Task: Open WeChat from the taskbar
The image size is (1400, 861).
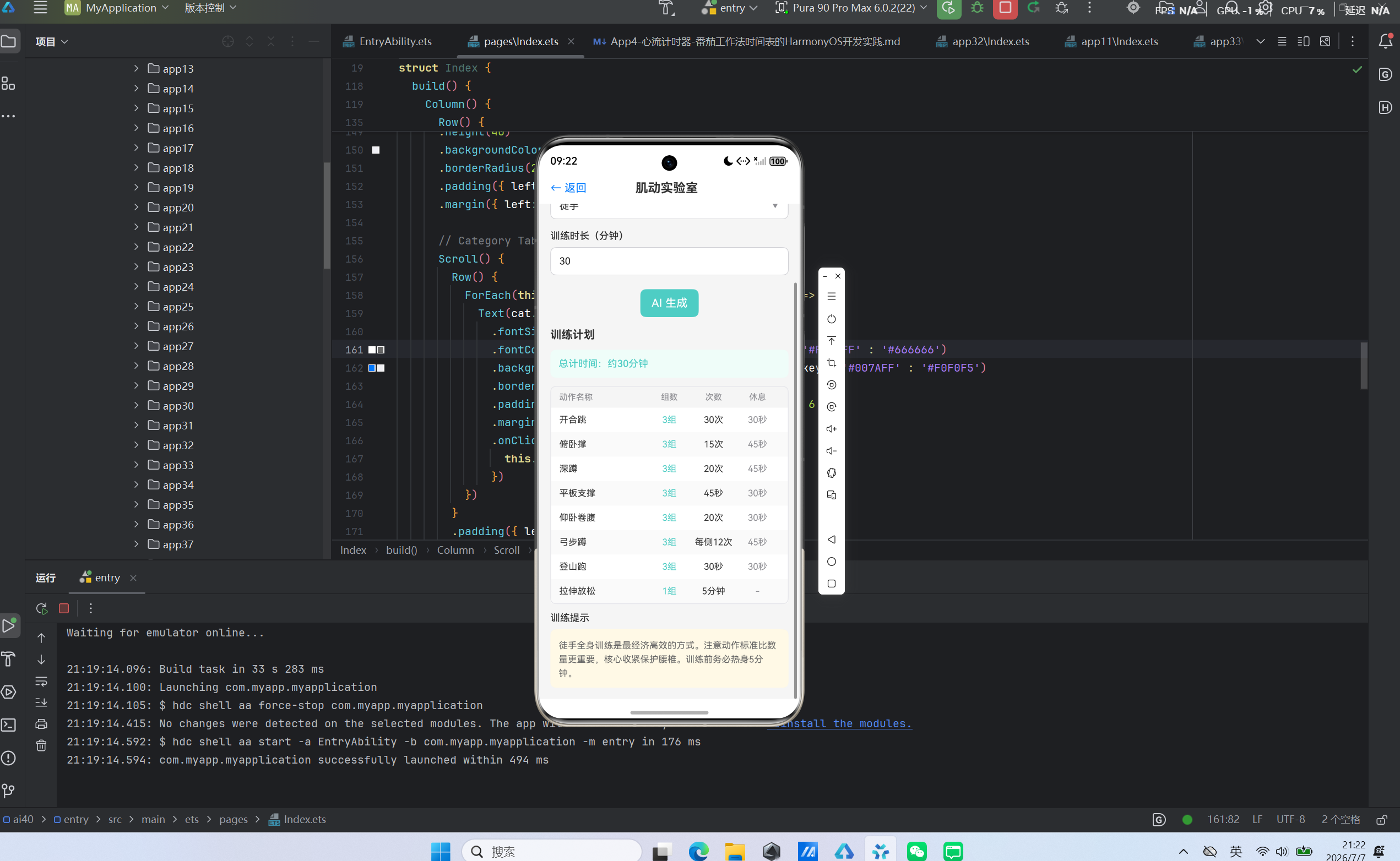Action: [917, 851]
